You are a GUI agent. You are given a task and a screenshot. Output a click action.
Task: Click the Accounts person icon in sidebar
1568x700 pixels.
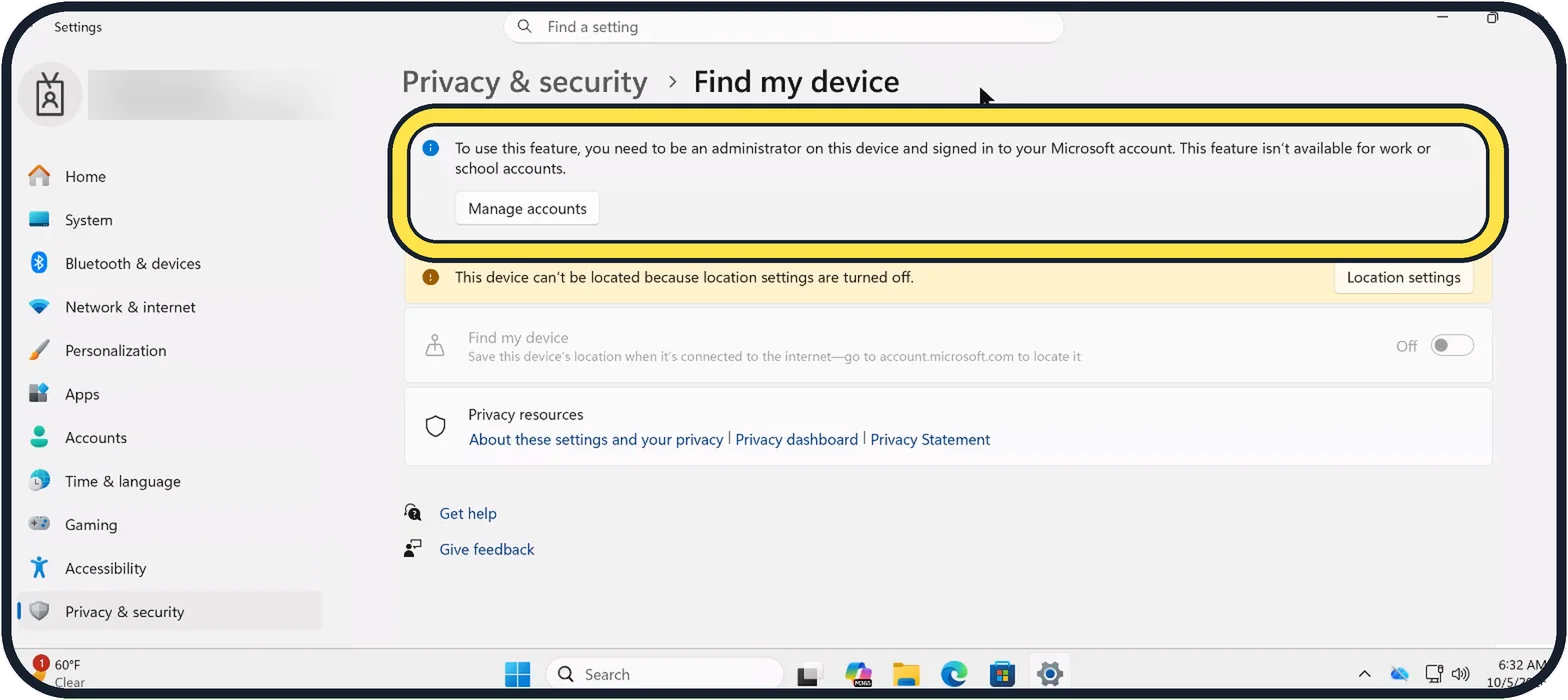39,437
